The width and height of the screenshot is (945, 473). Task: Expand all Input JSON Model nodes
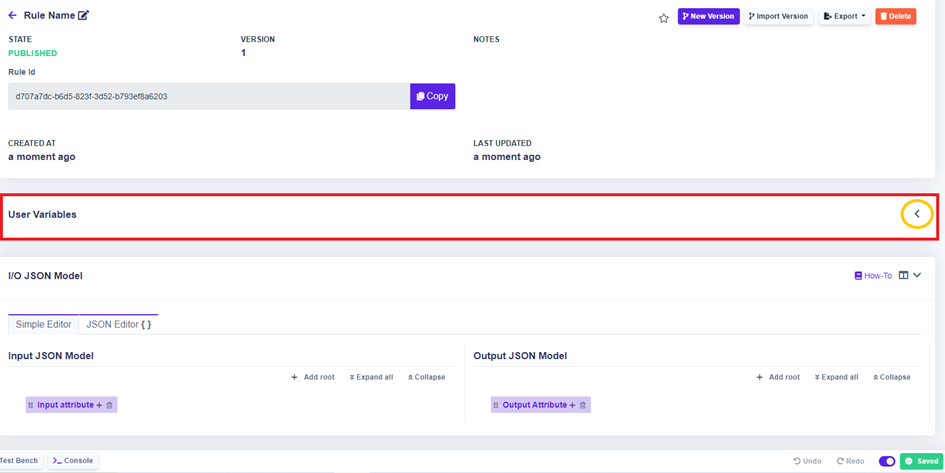(371, 377)
